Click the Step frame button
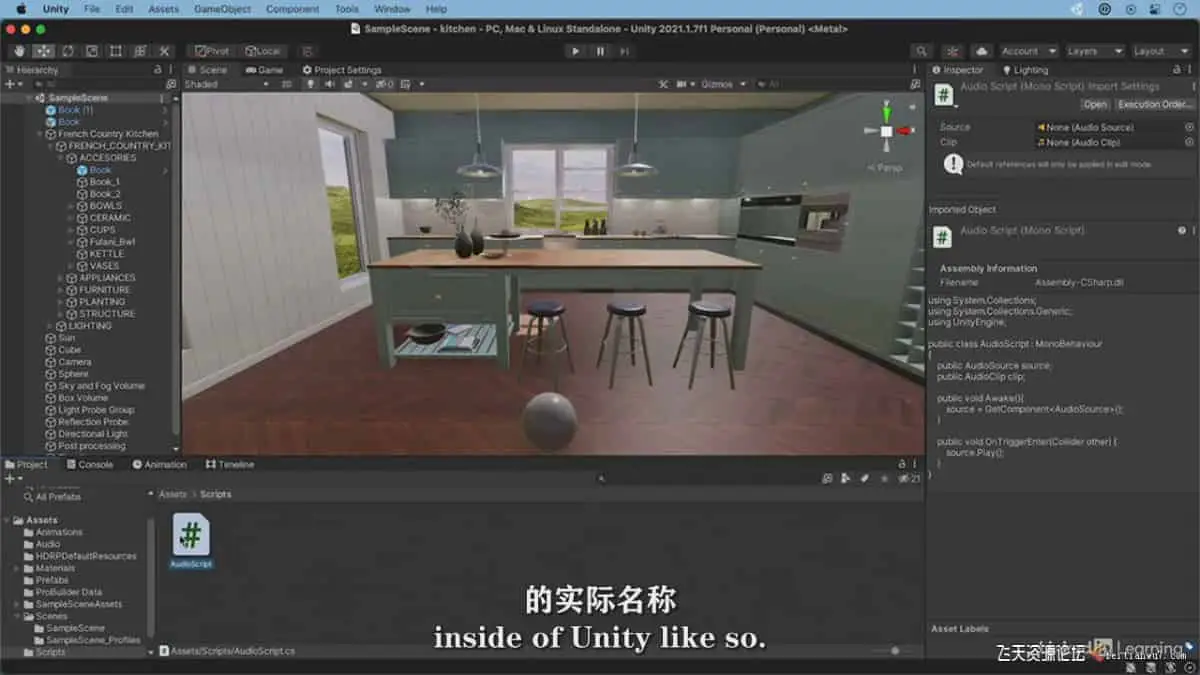 pos(624,51)
